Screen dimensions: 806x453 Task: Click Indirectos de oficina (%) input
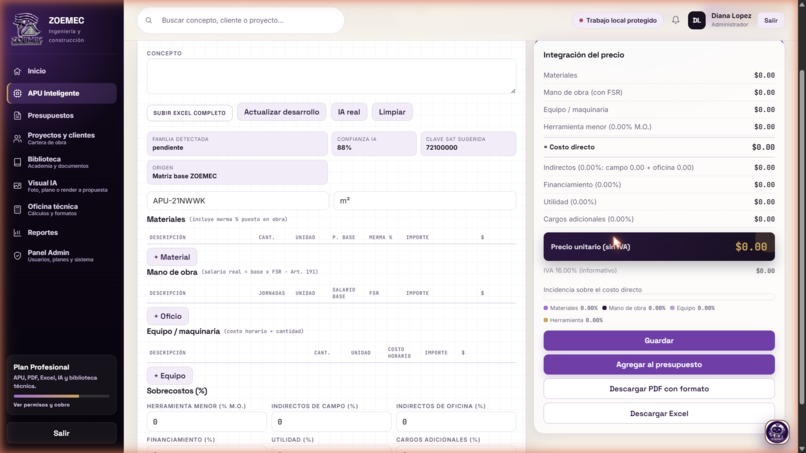456,422
